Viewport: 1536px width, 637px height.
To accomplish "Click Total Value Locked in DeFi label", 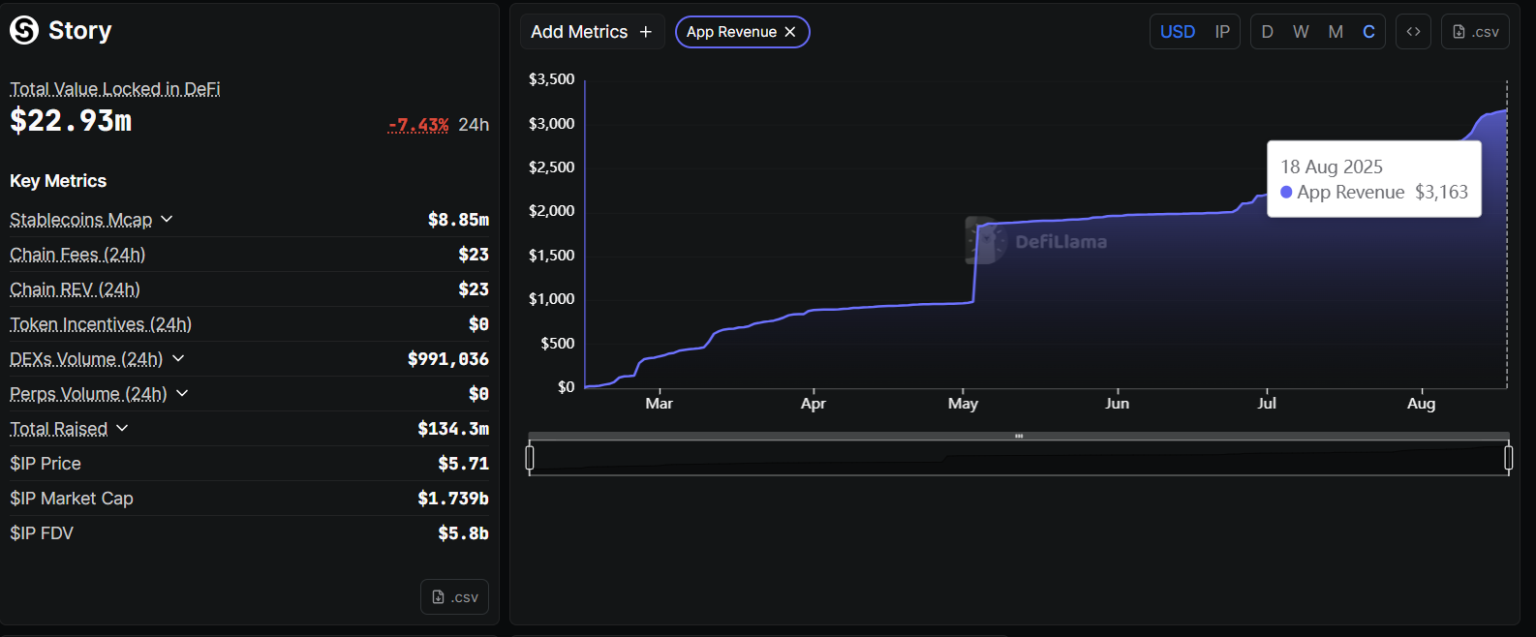I will coord(115,89).
